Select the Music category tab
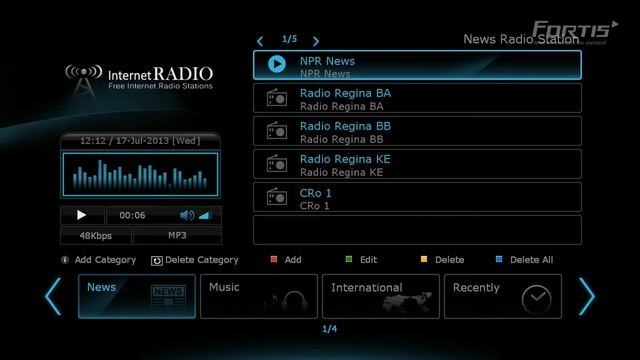The width and height of the screenshot is (640, 360). (259, 296)
